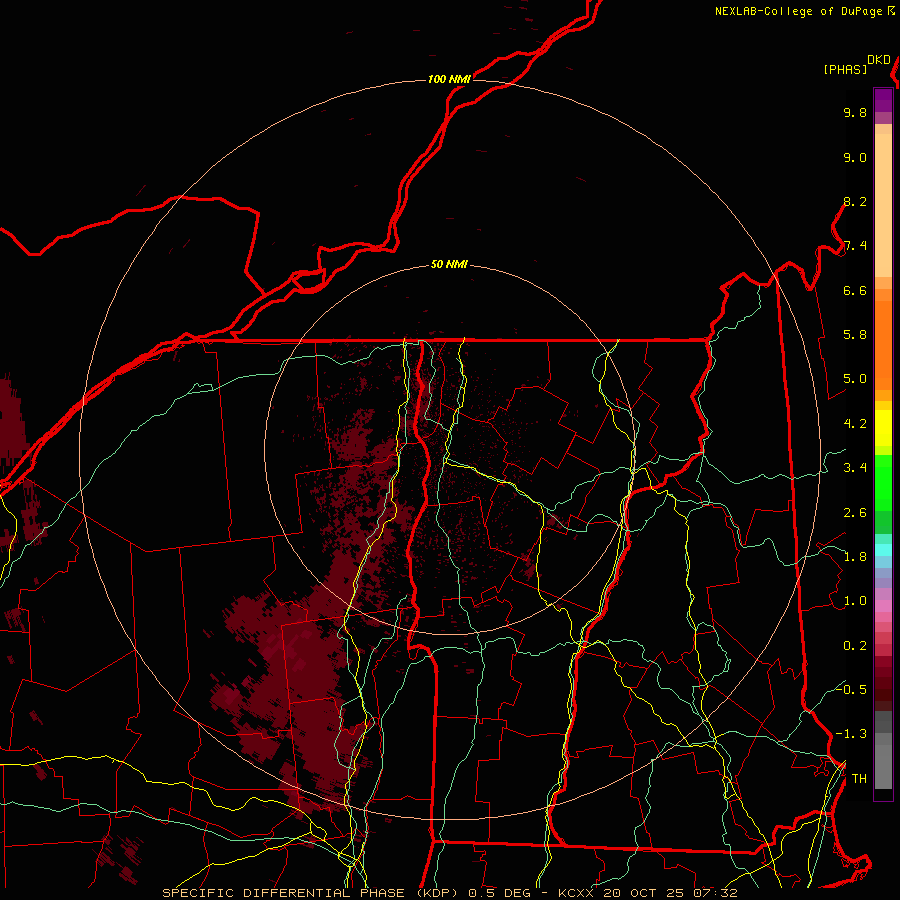Click the DKD unit label above the color scale
Viewport: 900px width, 900px height.
879,60
